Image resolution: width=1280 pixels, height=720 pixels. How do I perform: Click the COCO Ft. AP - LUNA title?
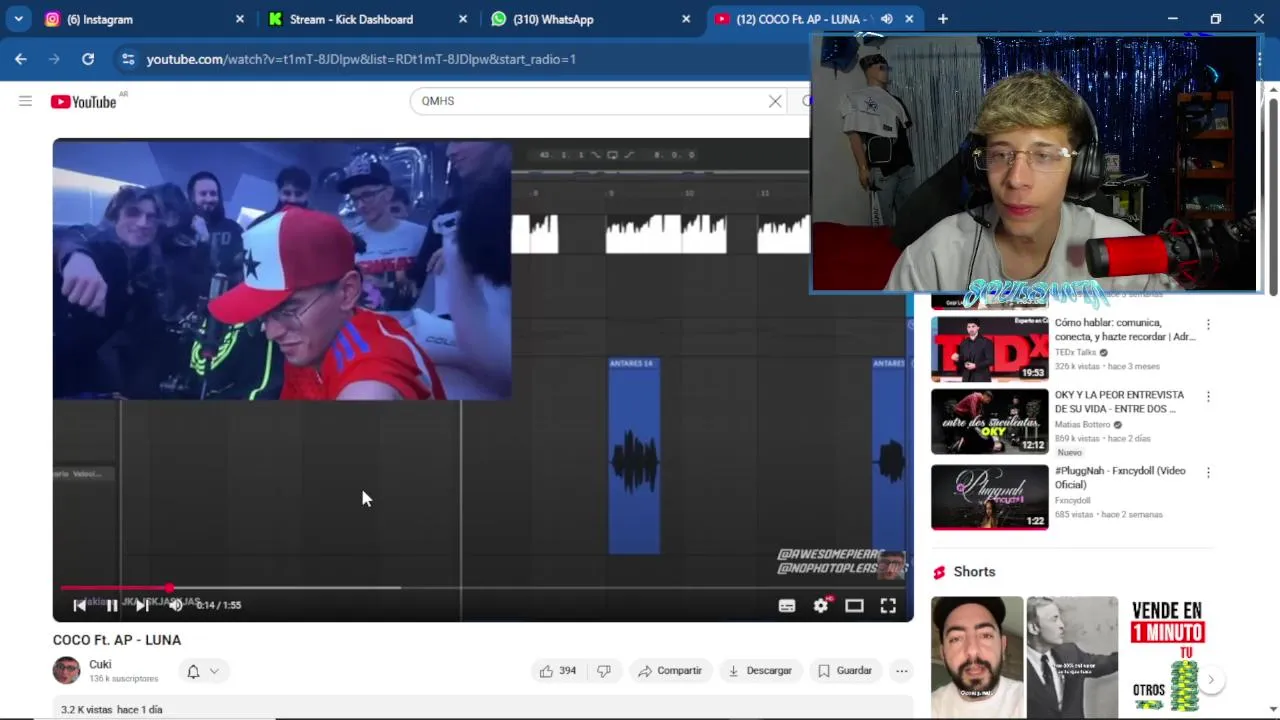tap(117, 640)
